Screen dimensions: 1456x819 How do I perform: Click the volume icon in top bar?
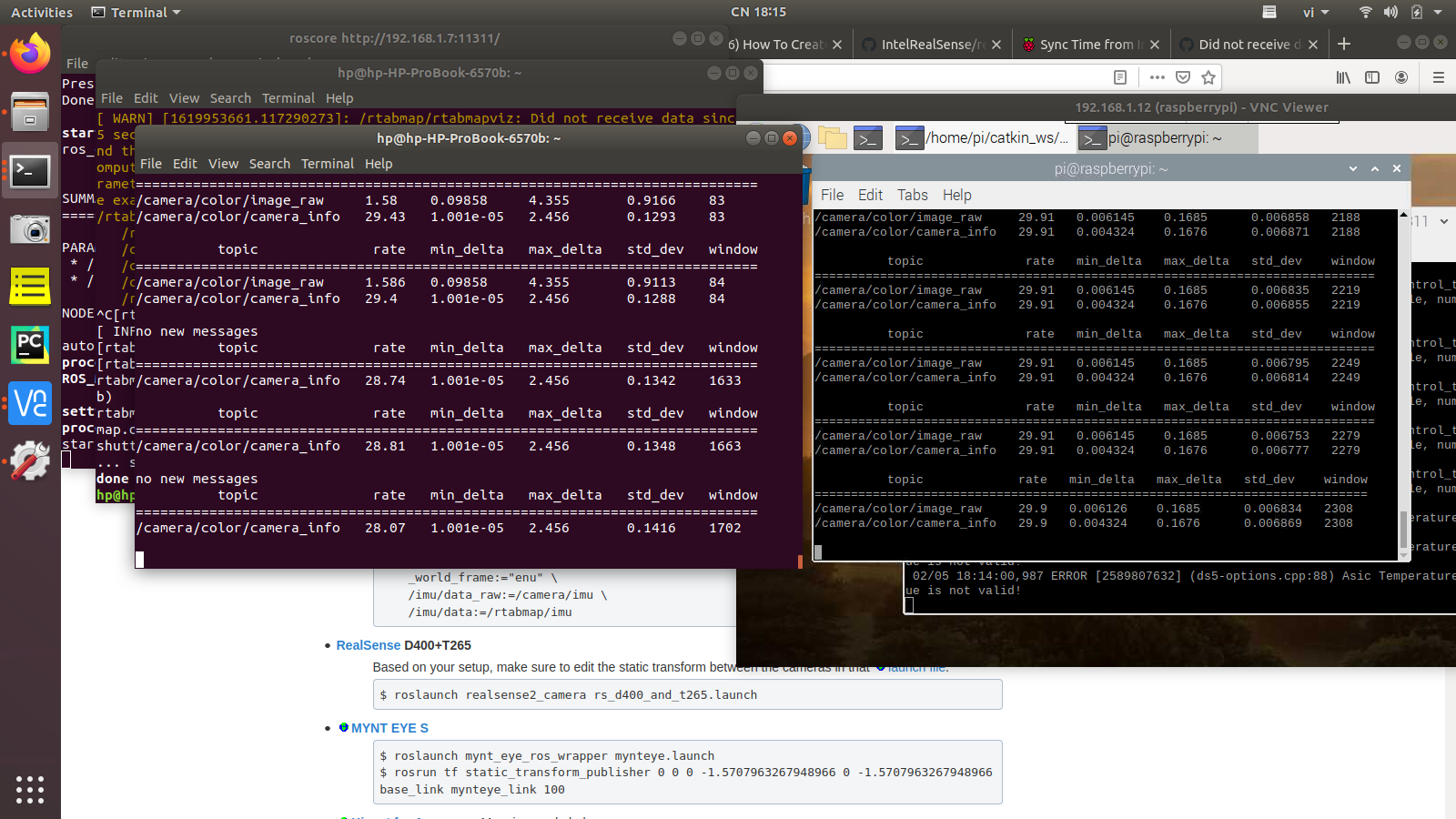point(1390,12)
